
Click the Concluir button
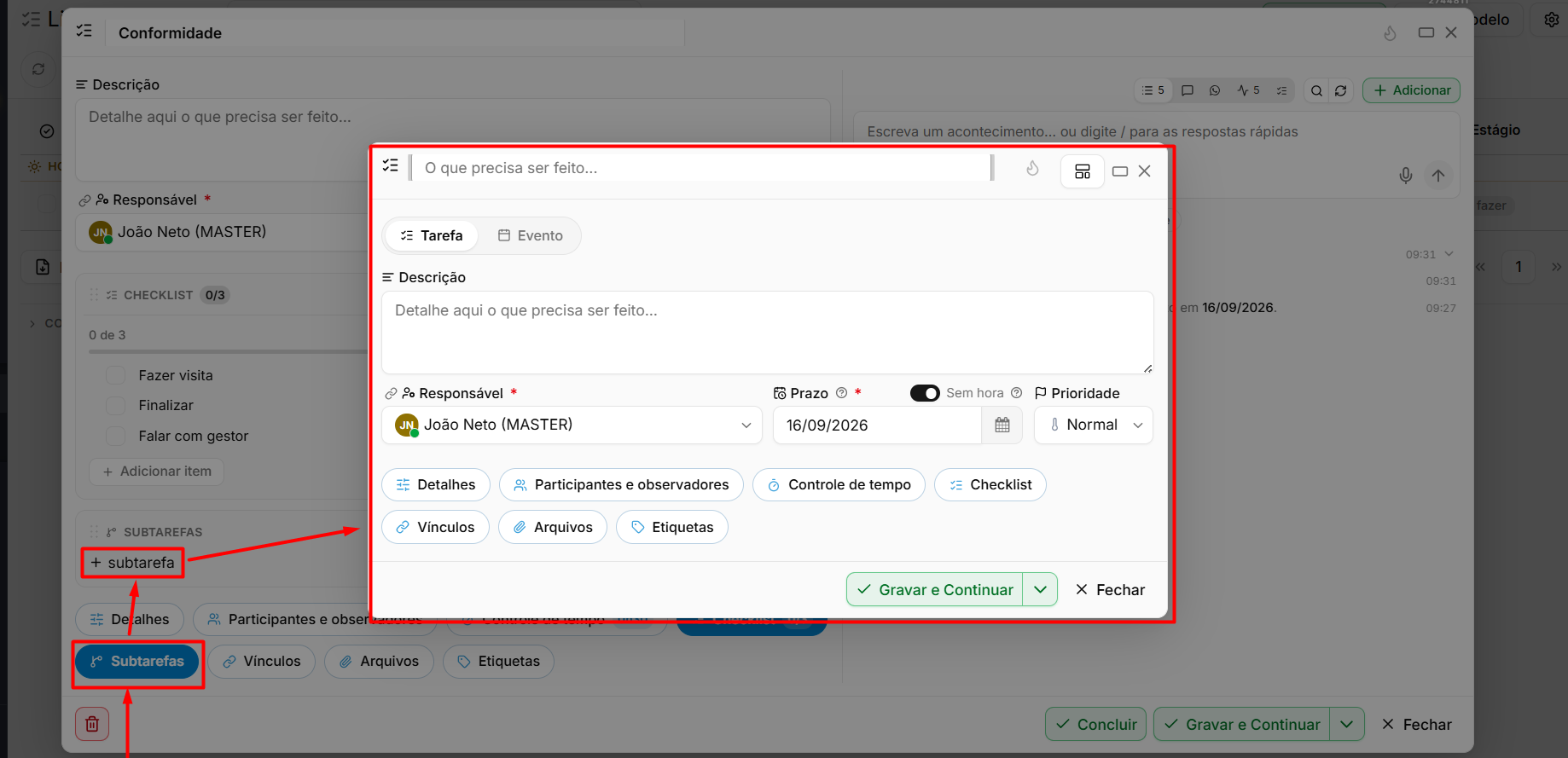[x=1096, y=725]
